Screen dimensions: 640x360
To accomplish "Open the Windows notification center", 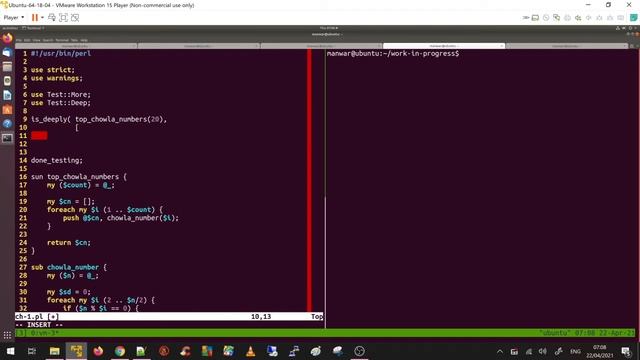I will pyautogui.click(x=626, y=351).
